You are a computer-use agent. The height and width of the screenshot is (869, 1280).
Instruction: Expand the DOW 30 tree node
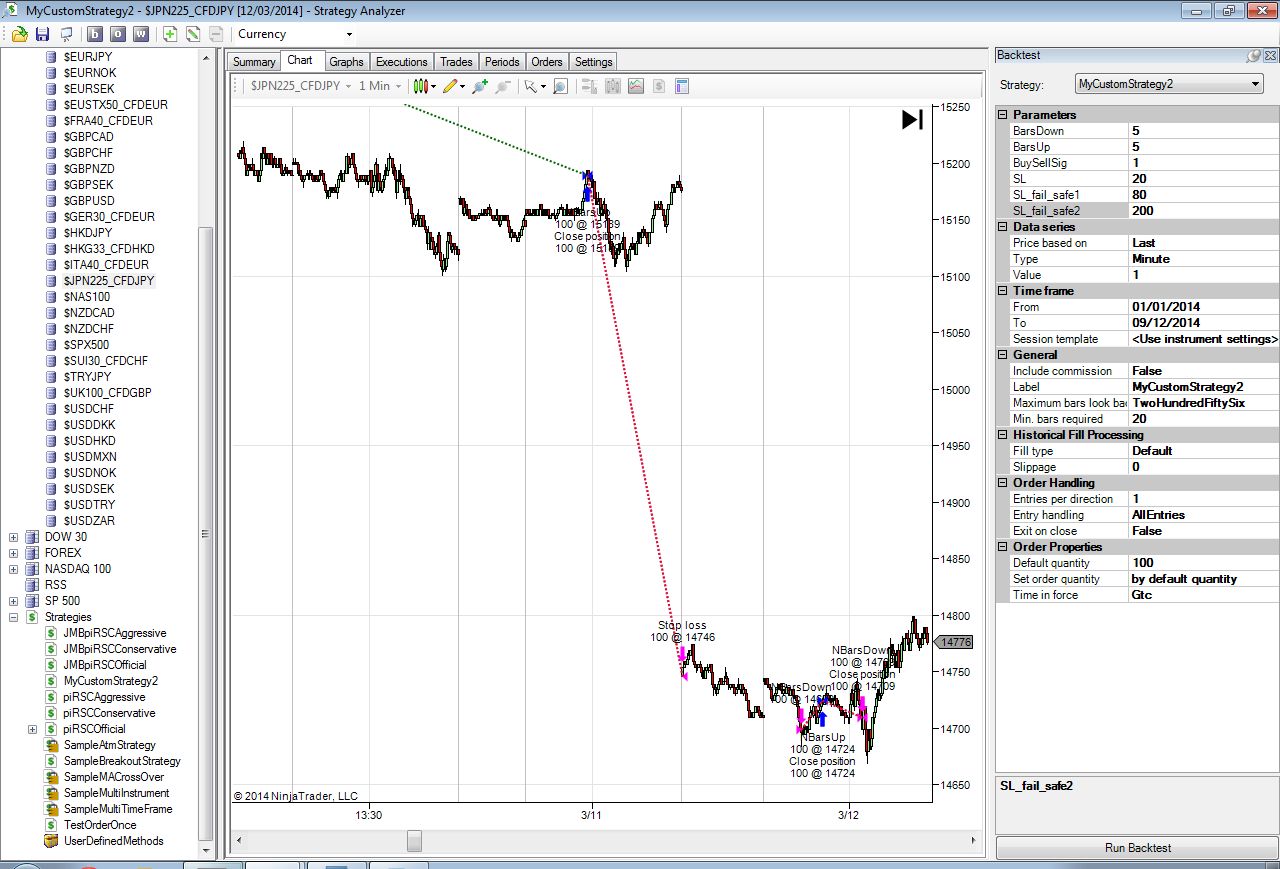tap(13, 537)
